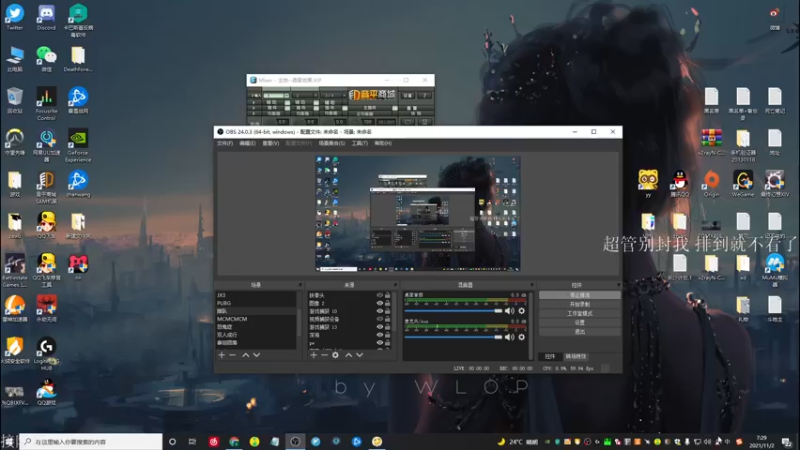
Task: Open GeForce Experience desktop icon
Action: coord(78,145)
